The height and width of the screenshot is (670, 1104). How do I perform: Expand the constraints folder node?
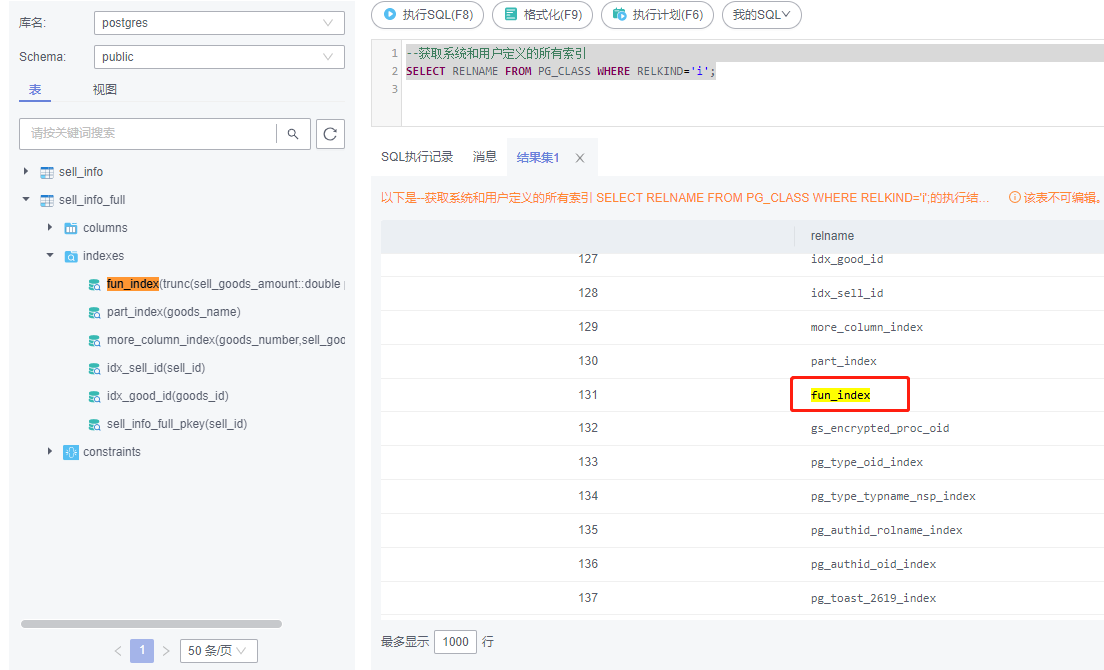point(50,451)
